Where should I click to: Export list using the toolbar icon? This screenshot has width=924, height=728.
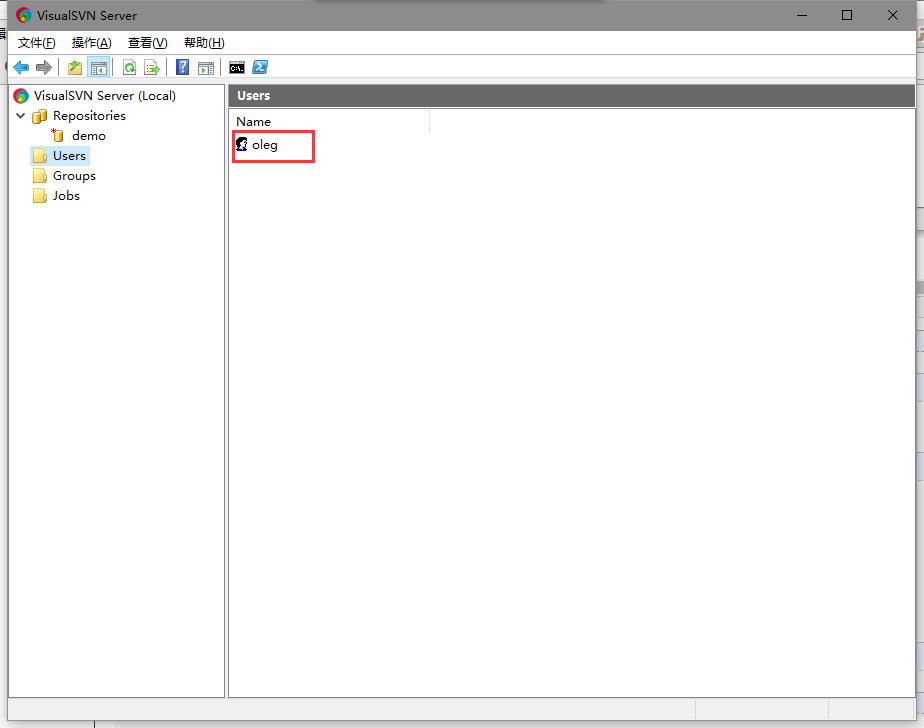(x=152, y=68)
